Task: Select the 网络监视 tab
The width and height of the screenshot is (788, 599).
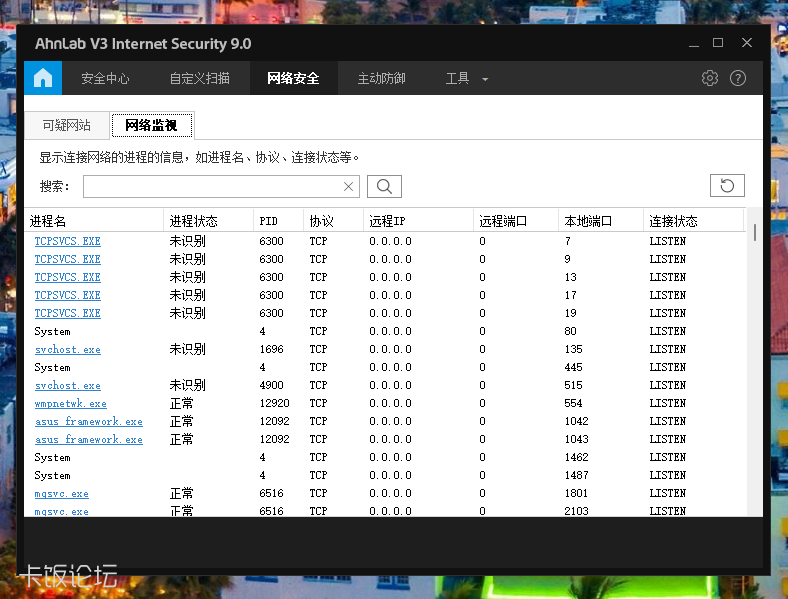Action: [x=151, y=125]
